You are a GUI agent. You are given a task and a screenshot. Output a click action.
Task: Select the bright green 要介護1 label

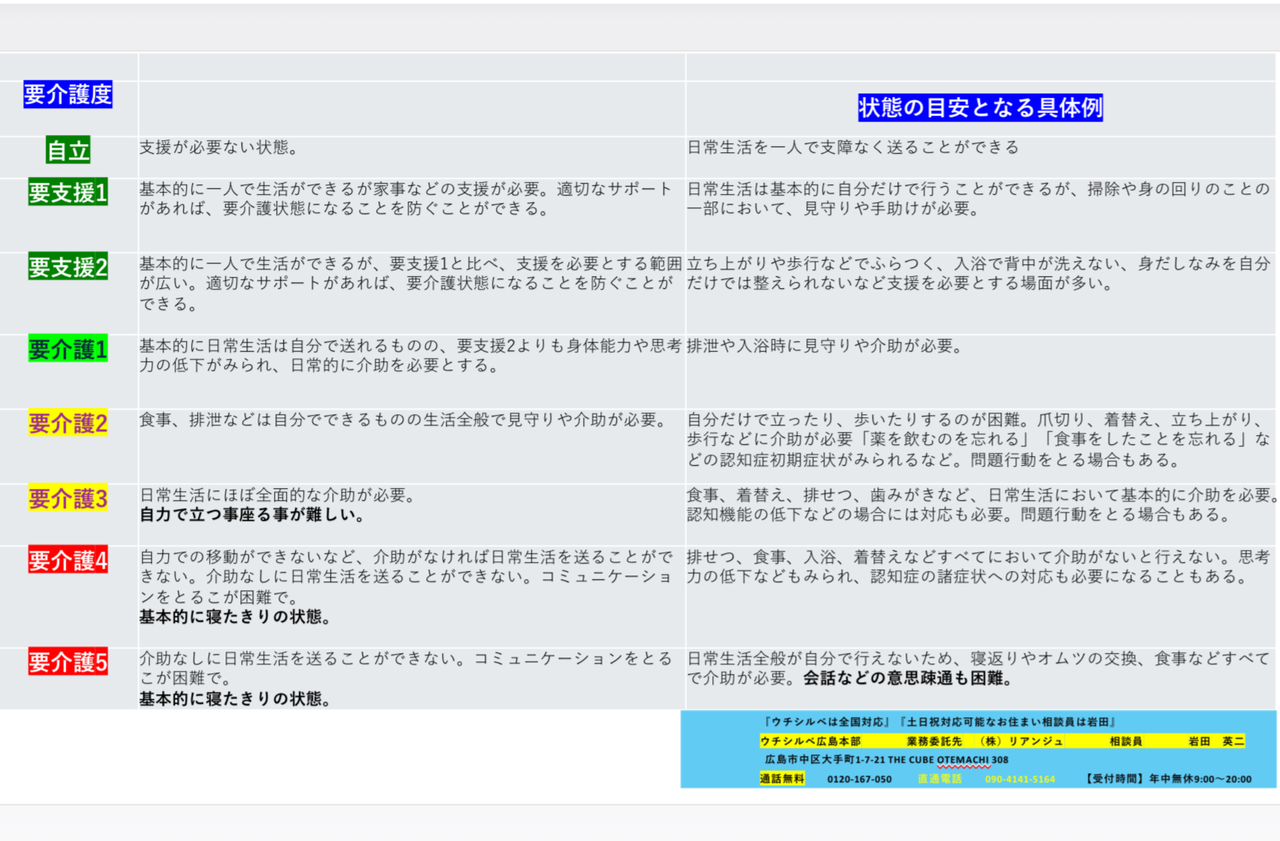coord(68,349)
